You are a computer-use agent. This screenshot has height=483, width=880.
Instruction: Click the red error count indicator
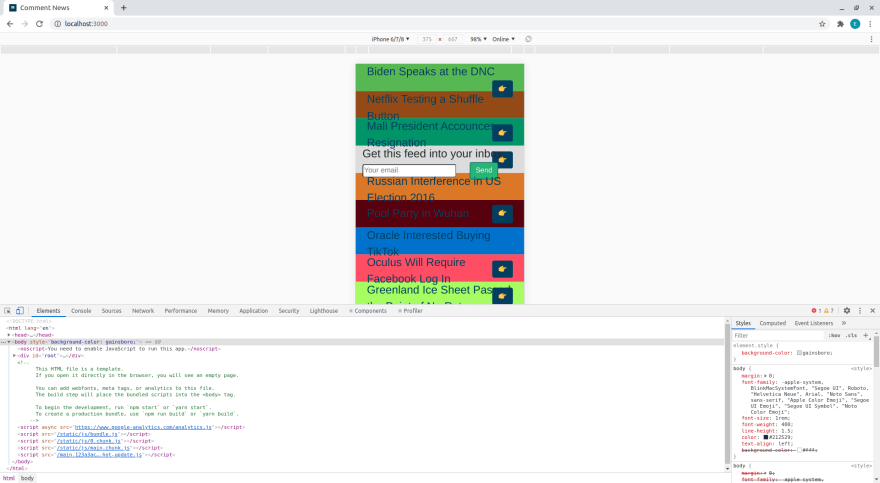[816, 311]
